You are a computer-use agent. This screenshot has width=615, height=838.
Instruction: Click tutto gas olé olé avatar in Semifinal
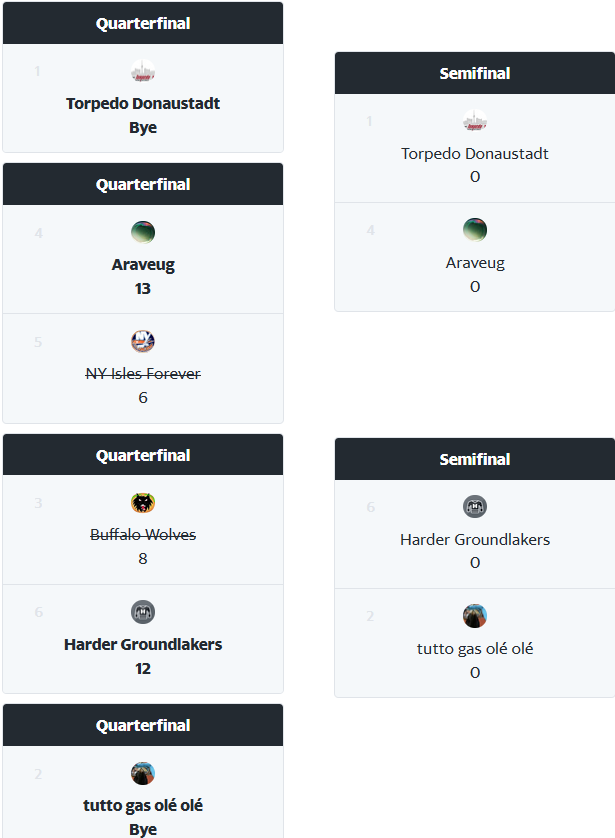tap(475, 616)
